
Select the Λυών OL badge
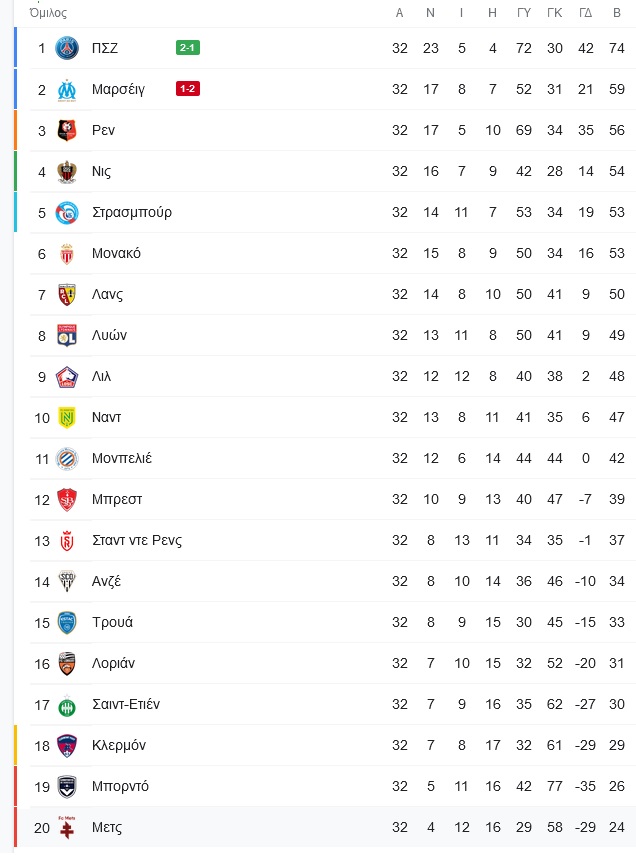tap(67, 335)
